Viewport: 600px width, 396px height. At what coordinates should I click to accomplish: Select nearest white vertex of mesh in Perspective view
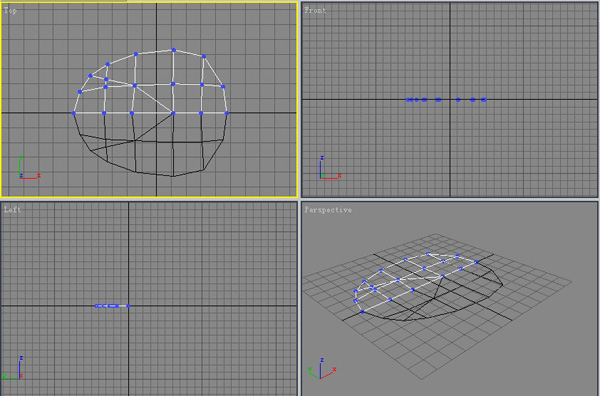click(362, 312)
